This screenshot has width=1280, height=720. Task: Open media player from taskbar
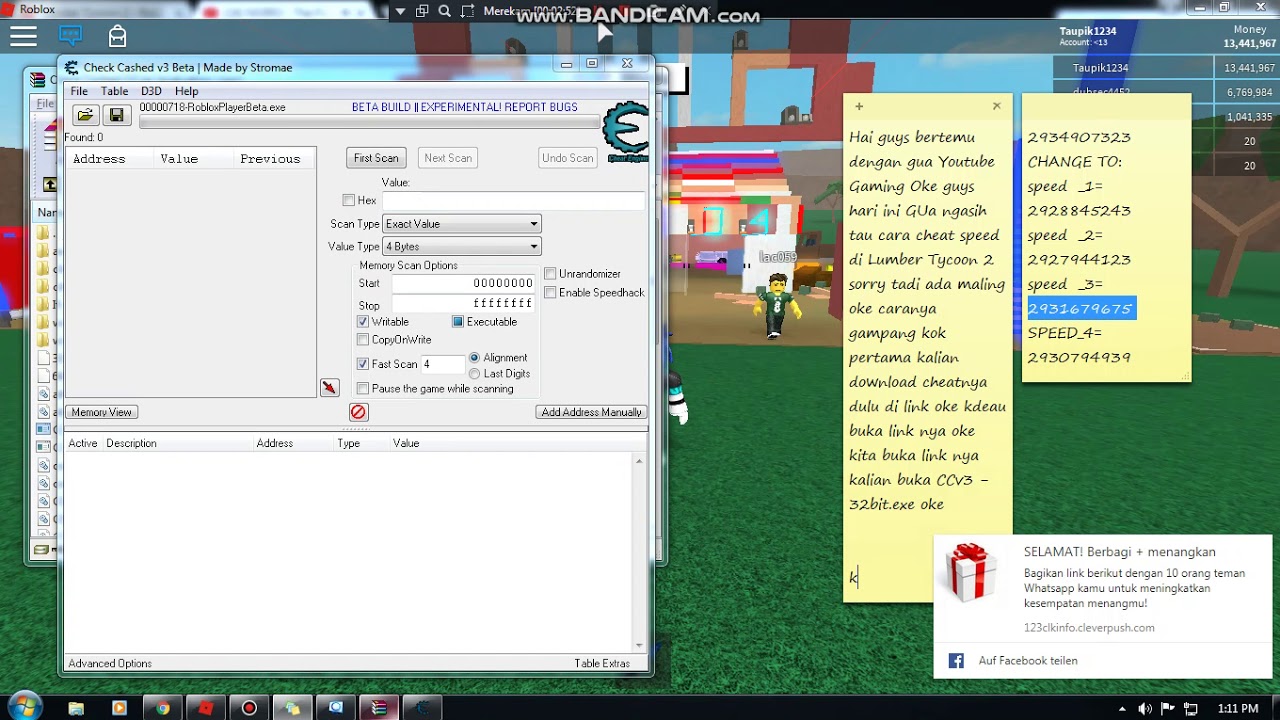coord(119,708)
